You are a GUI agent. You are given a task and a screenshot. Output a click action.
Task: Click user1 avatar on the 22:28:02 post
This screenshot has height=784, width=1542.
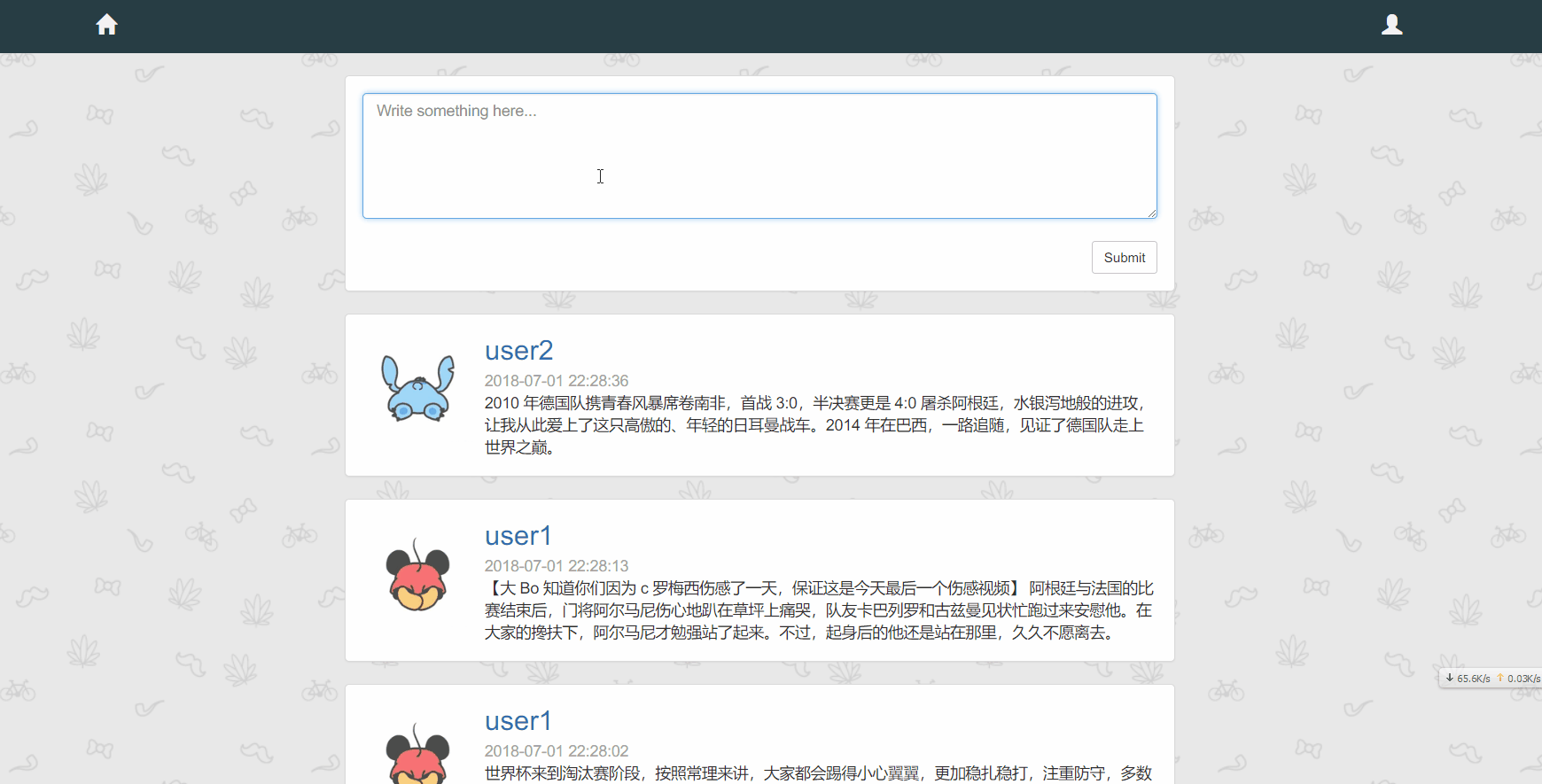(418, 755)
